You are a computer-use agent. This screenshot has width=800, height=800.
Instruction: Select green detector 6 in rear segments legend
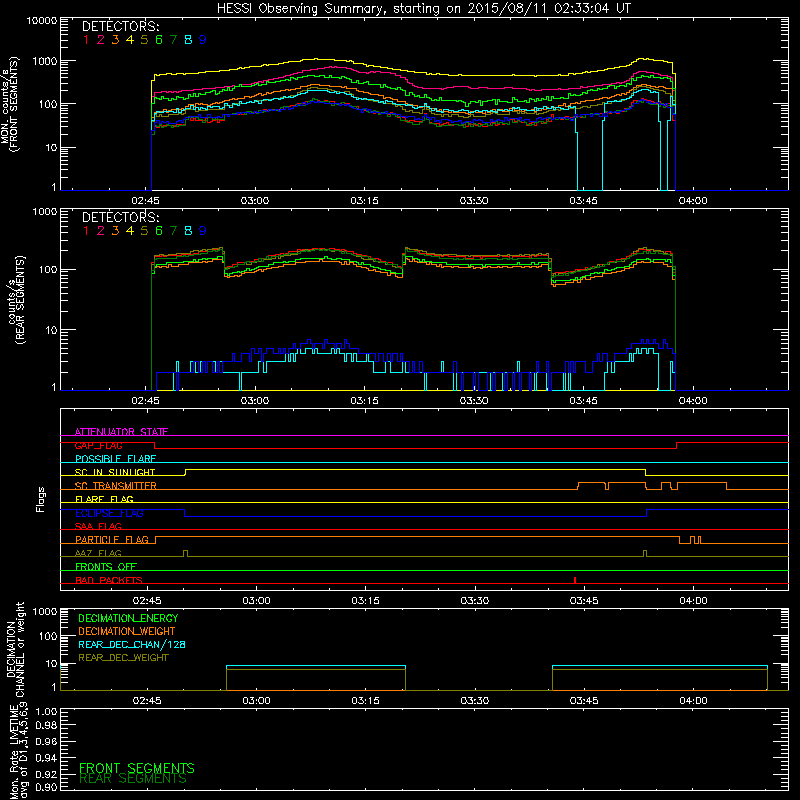point(159,231)
